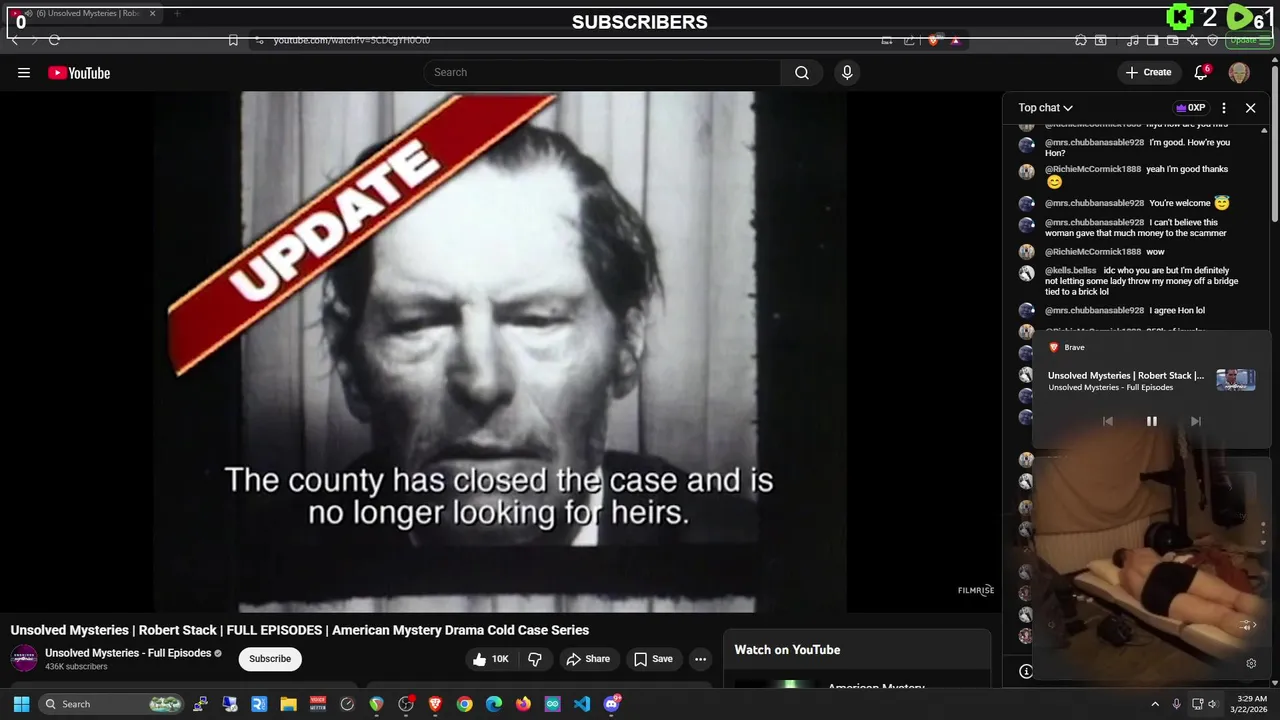Reload the page in Brave
The image size is (1280, 720).
(54, 40)
